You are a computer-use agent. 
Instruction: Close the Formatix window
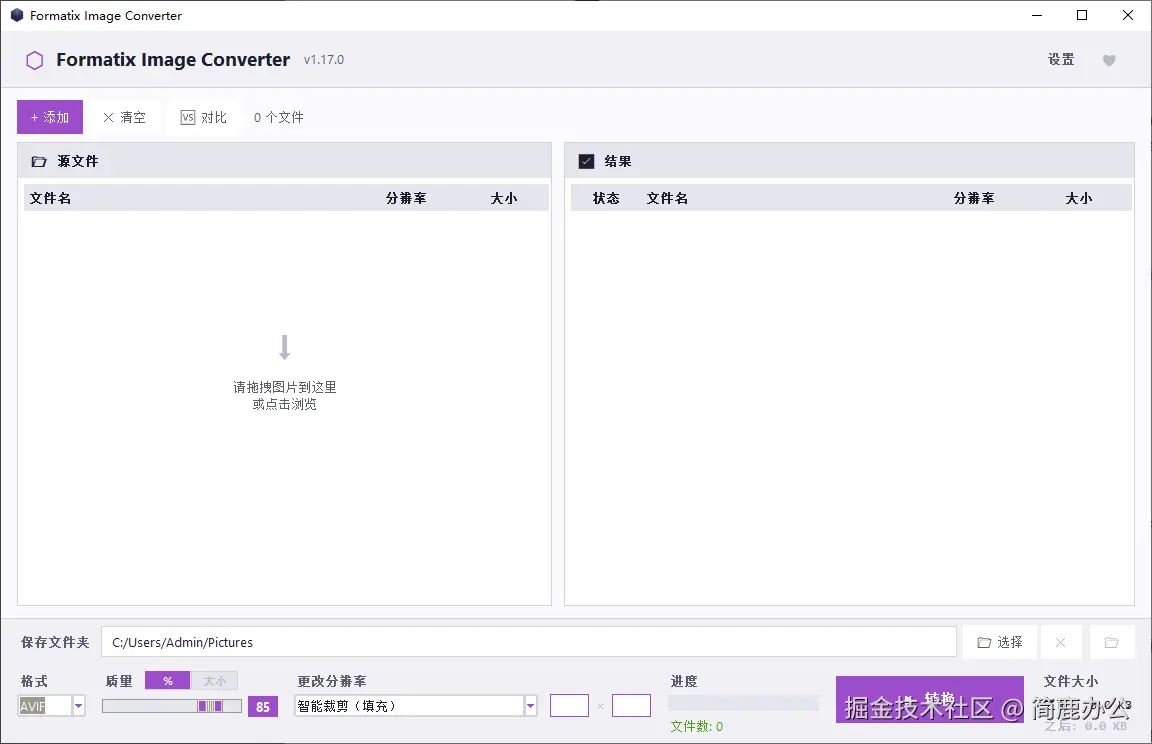point(1128,15)
